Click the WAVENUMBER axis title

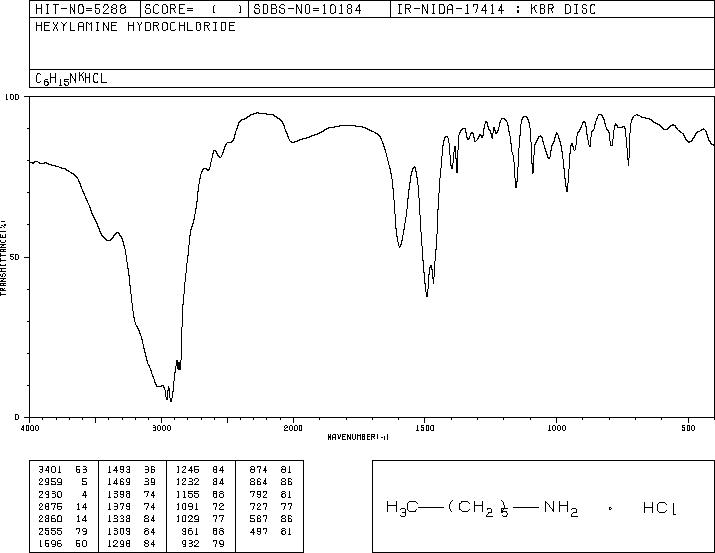click(x=358, y=437)
